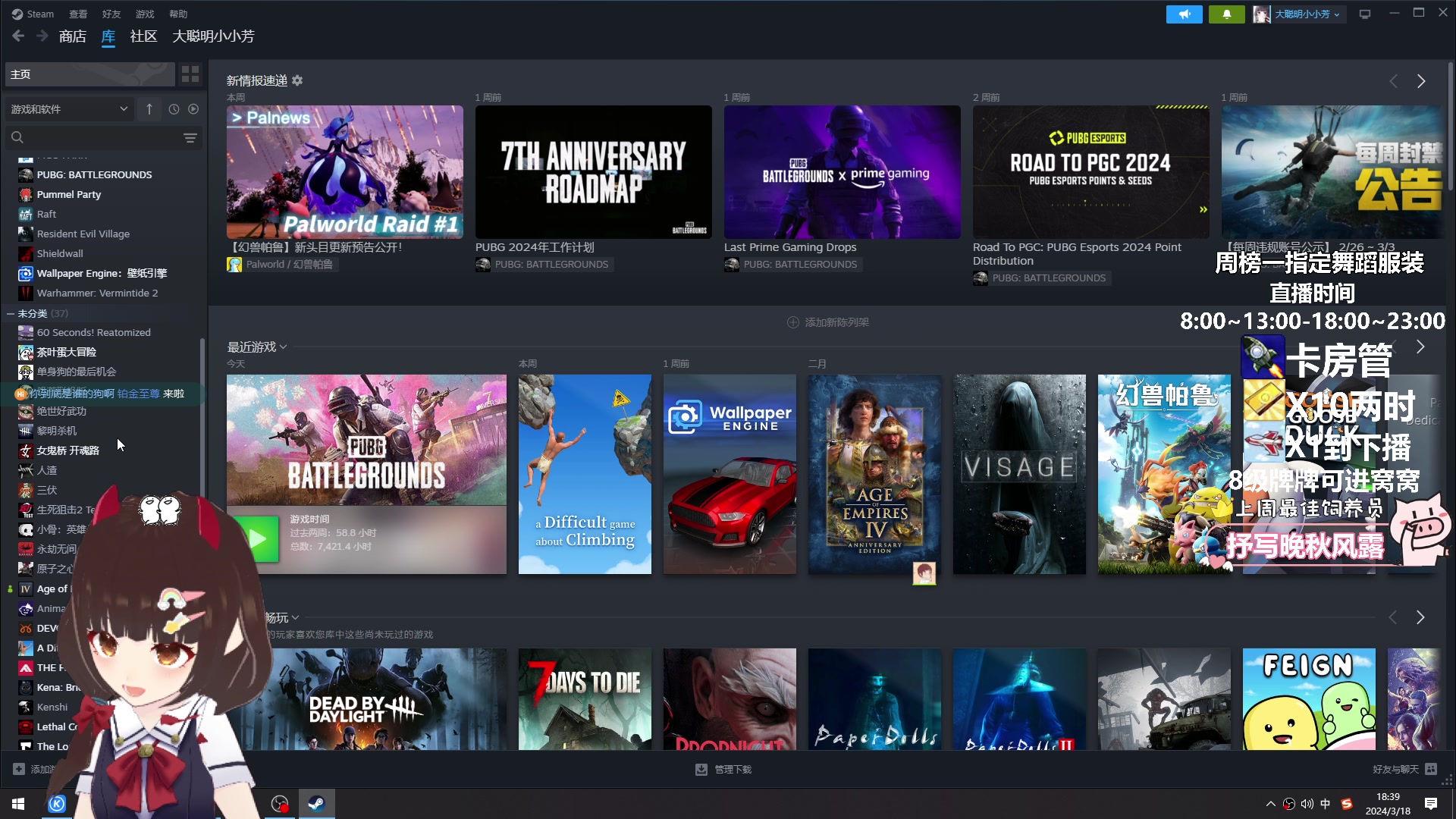The height and width of the screenshot is (819, 1456).
Task: Switch library to grid collections view
Action: coord(190,74)
